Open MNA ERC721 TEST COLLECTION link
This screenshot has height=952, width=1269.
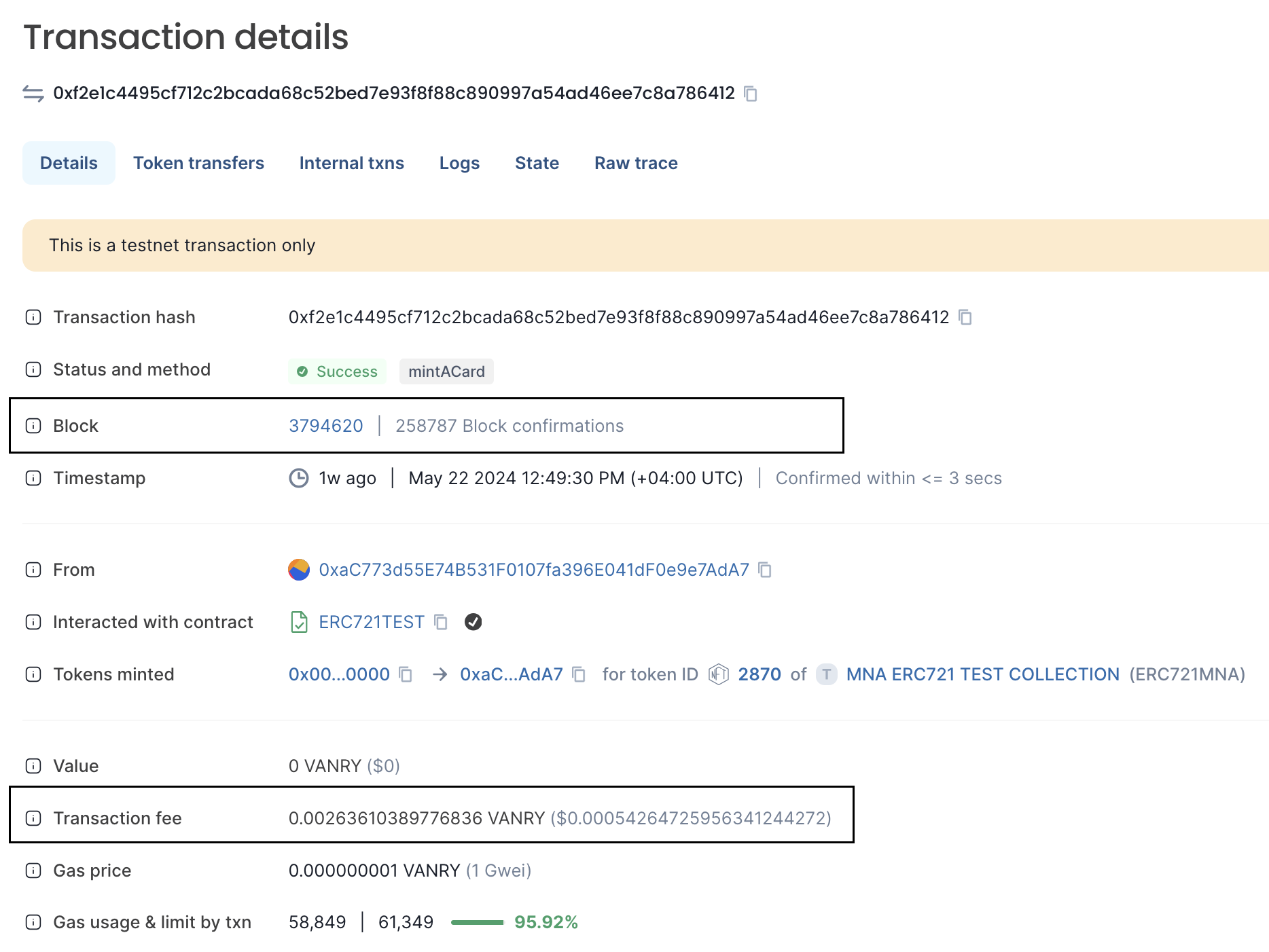(982, 674)
